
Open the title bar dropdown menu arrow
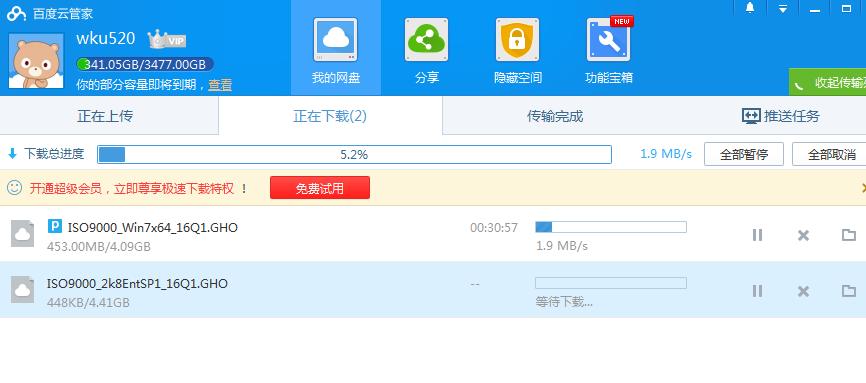click(x=783, y=8)
